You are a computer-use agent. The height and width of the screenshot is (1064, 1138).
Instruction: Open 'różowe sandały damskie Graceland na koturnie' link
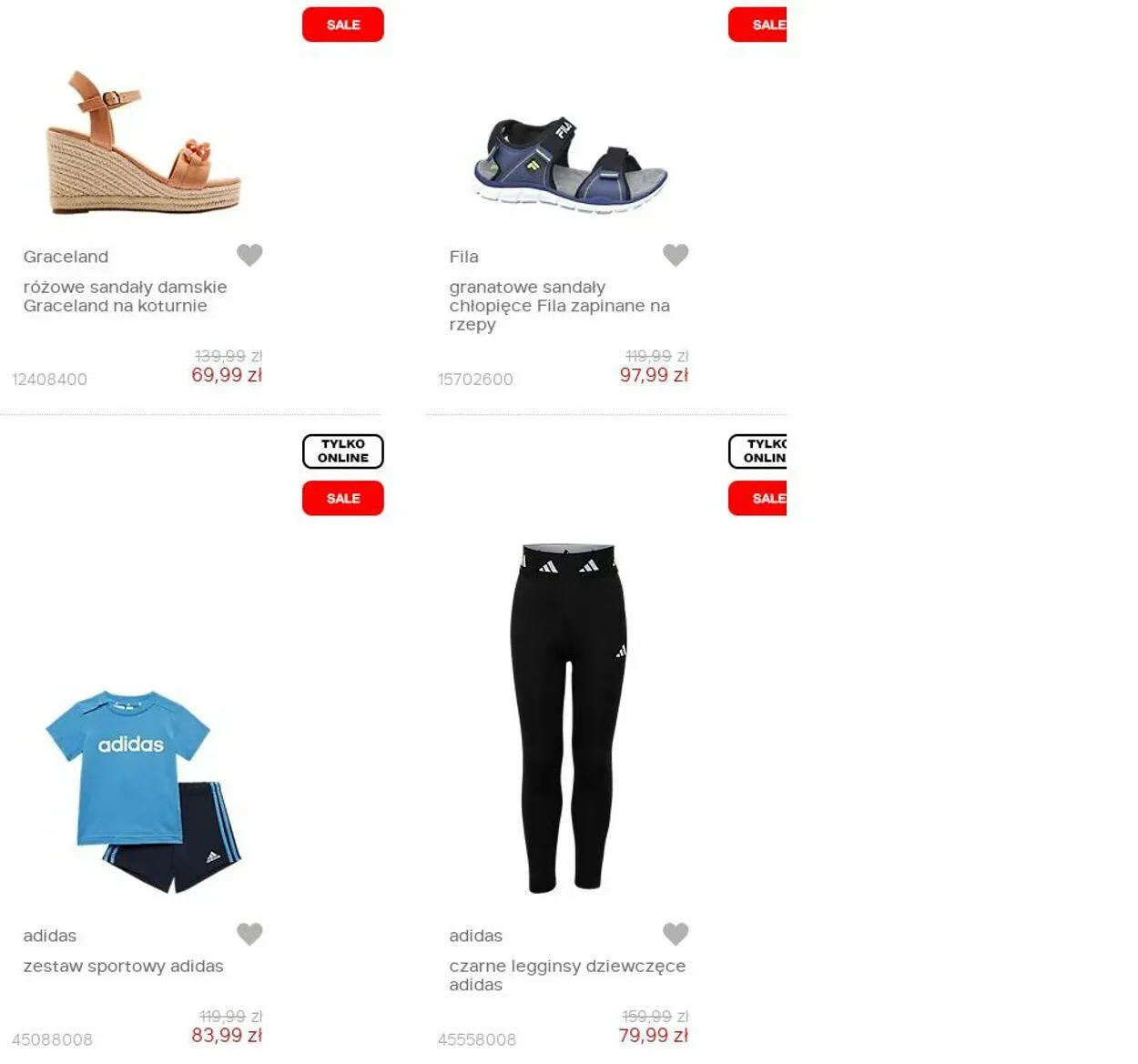[125, 297]
